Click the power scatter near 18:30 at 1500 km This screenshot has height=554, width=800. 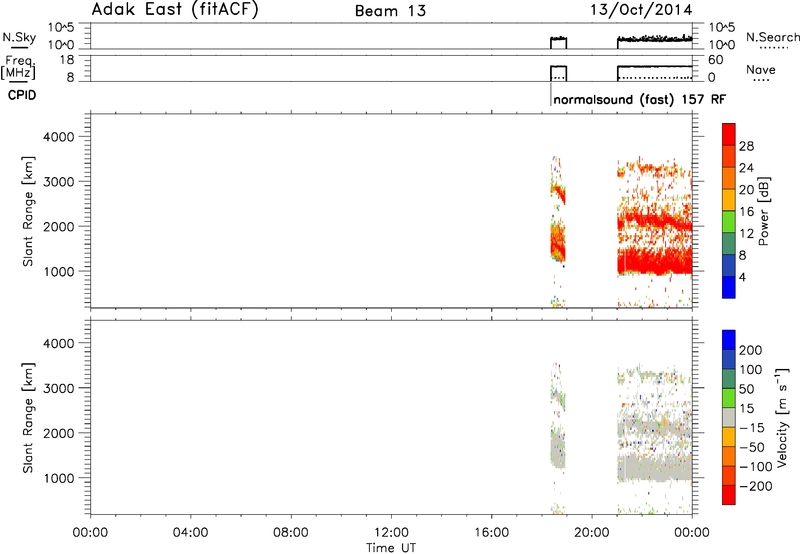pos(558,245)
